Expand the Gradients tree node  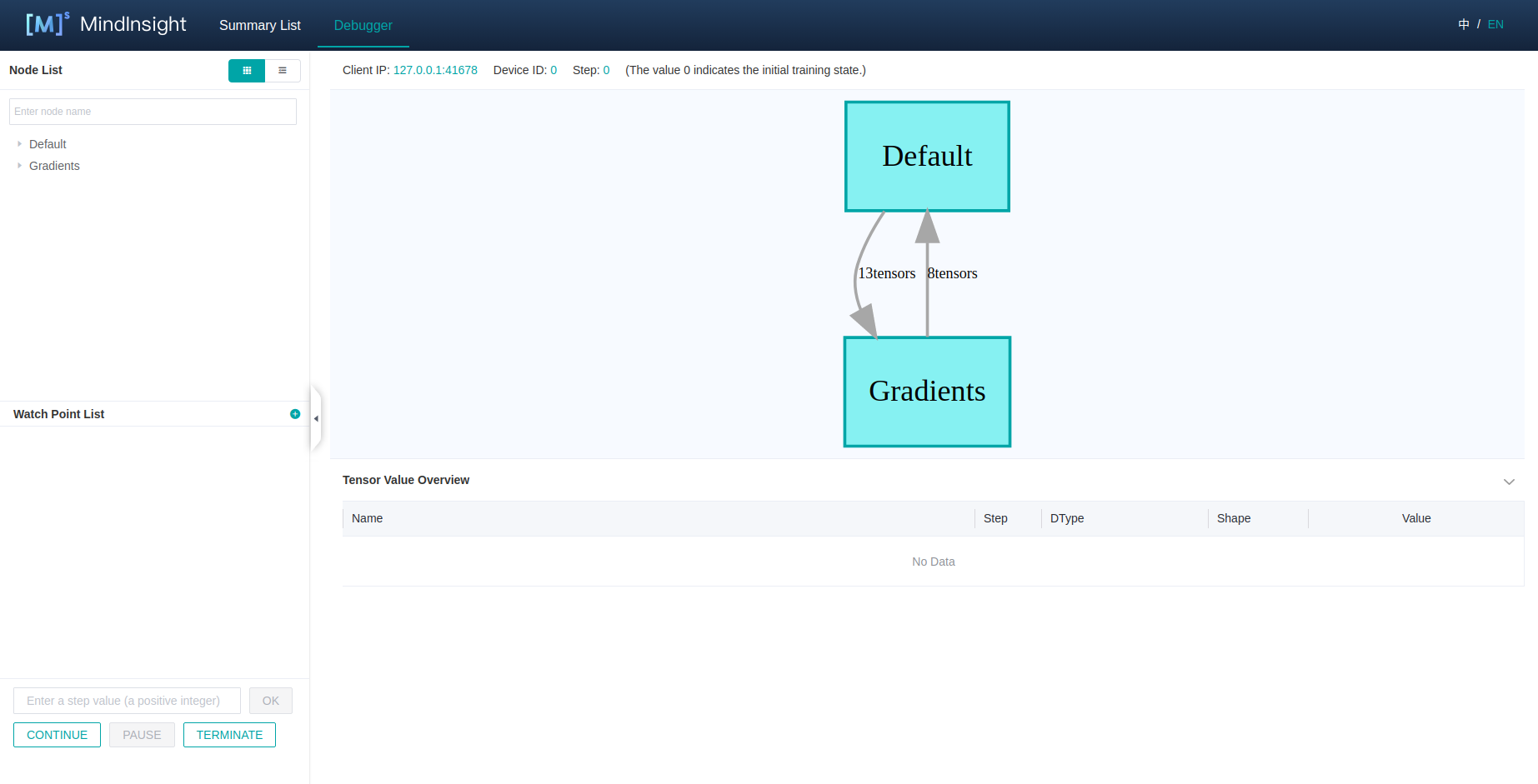point(20,166)
